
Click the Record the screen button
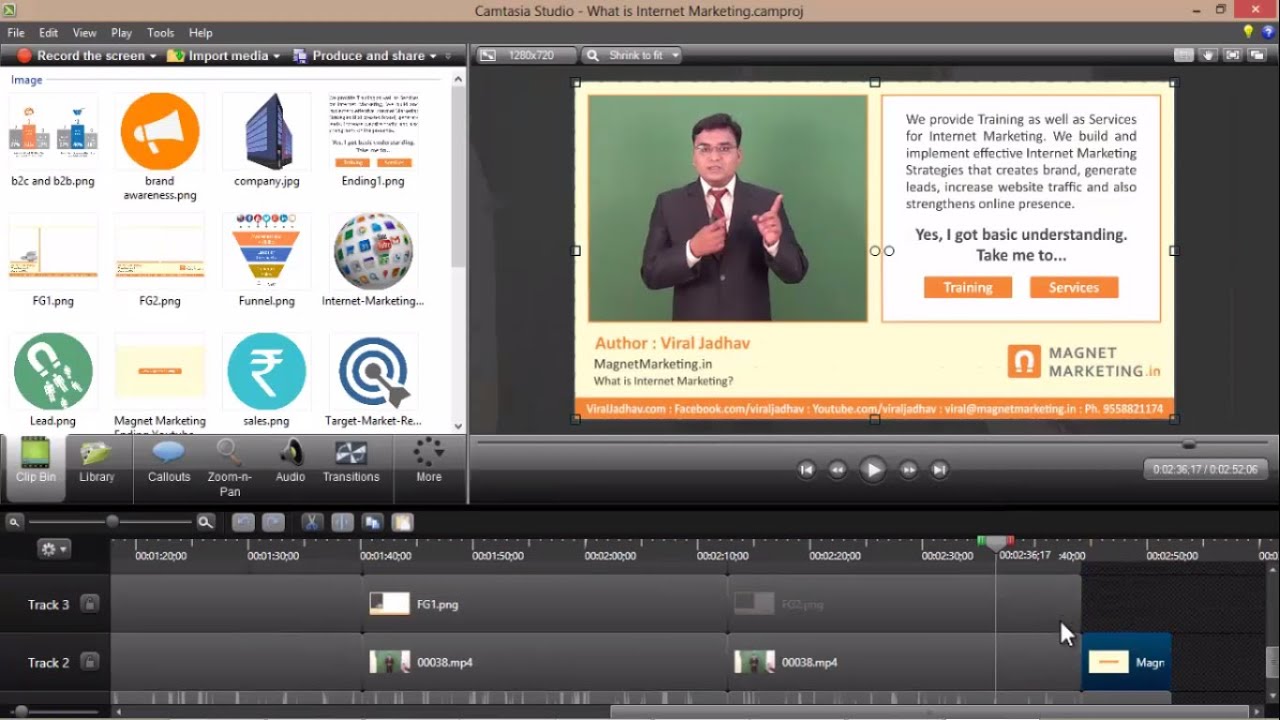coord(80,56)
